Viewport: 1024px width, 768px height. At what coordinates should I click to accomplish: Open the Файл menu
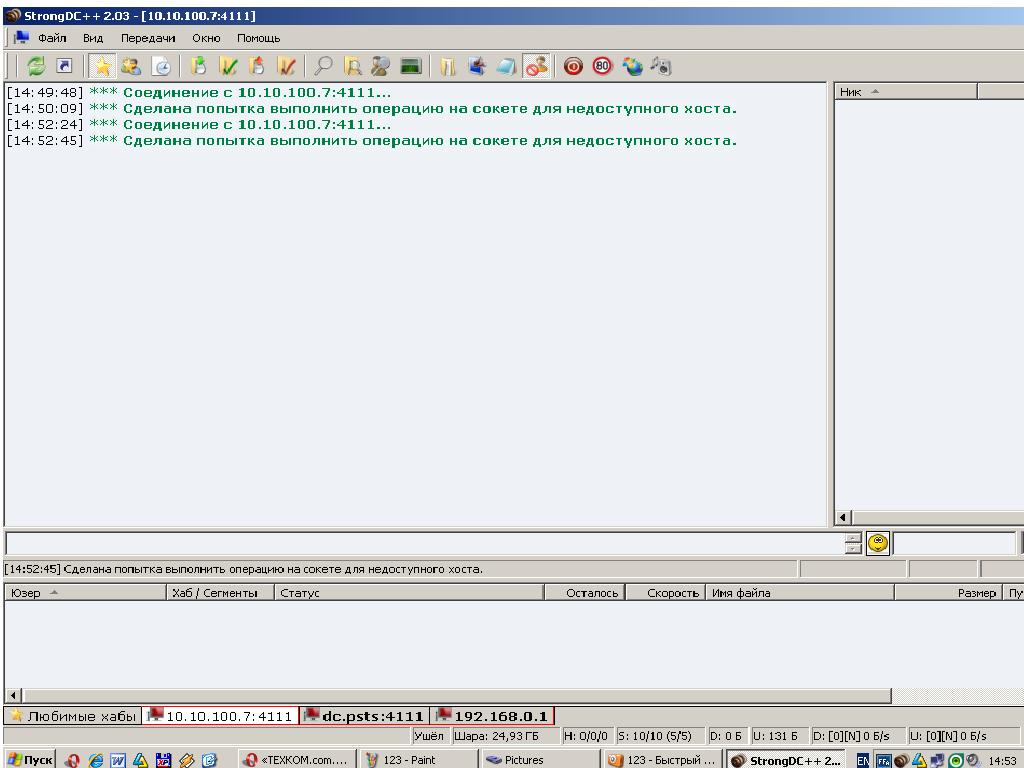point(52,38)
